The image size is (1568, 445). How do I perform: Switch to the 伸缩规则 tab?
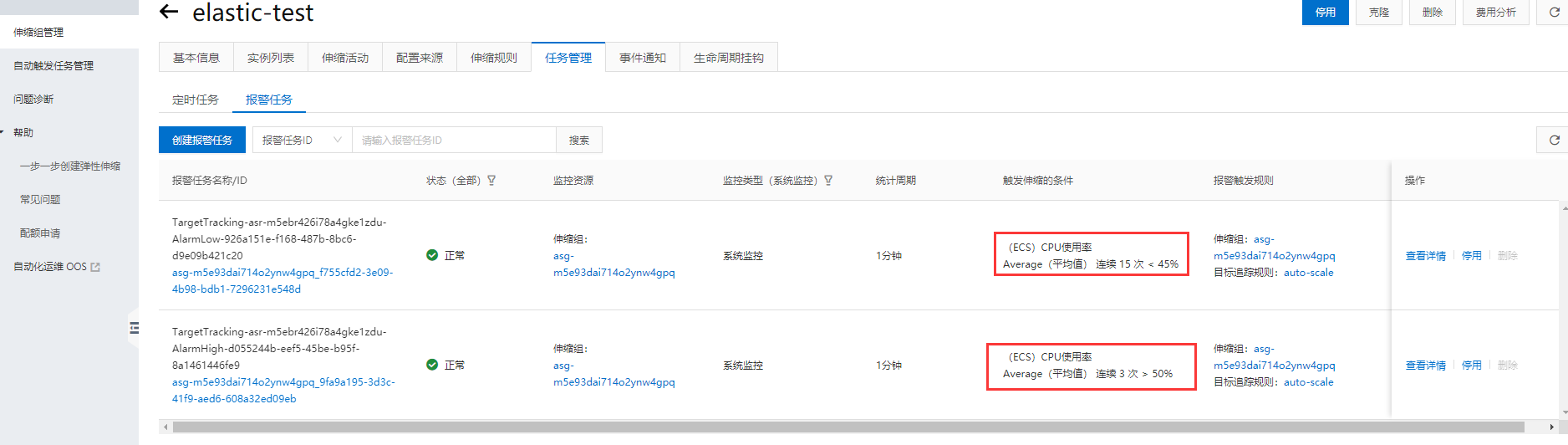[x=493, y=58]
